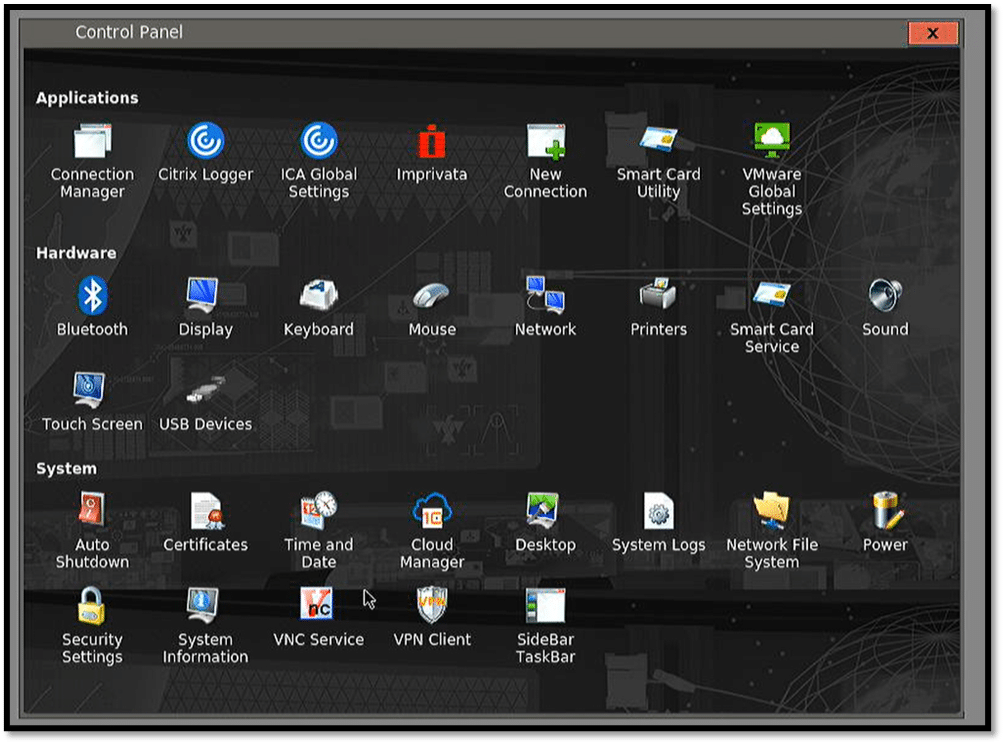
Task: Click the Applications section heading
Action: [87, 98]
